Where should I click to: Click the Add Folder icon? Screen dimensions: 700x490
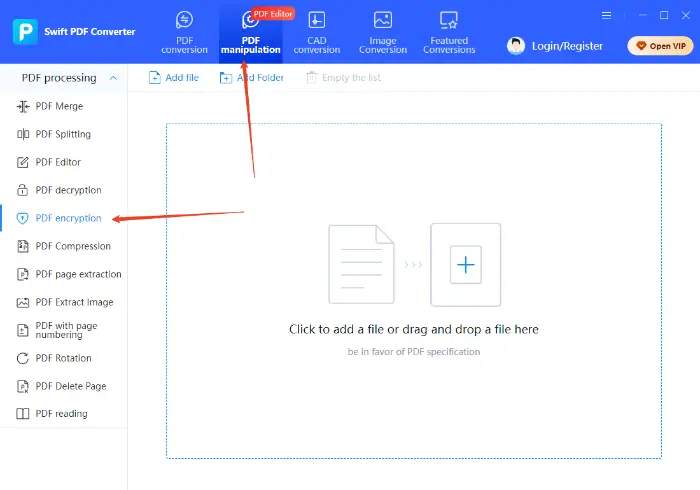point(225,78)
